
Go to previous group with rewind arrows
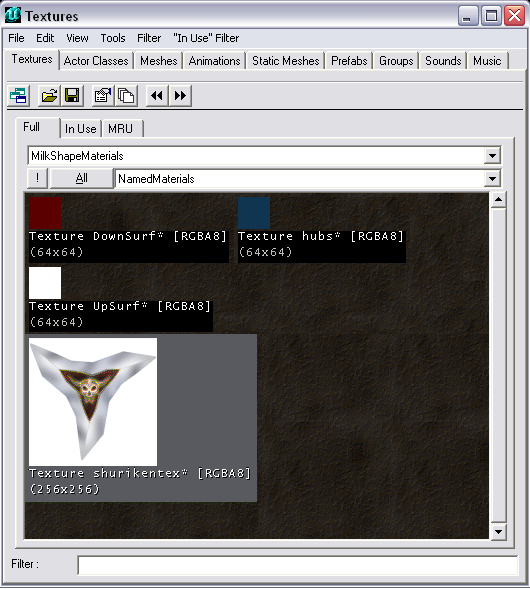[157, 95]
